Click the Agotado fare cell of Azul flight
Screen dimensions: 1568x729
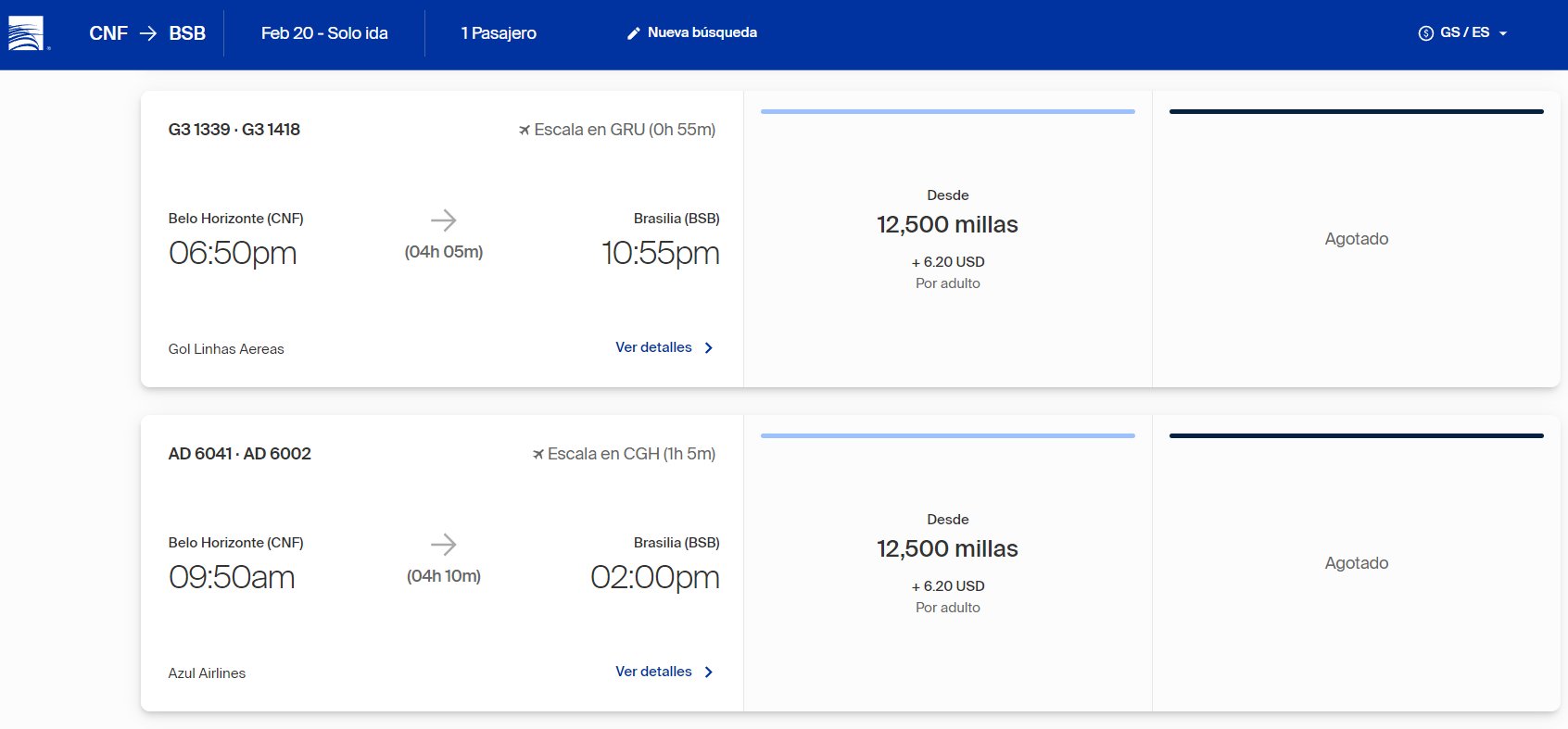[1357, 563]
